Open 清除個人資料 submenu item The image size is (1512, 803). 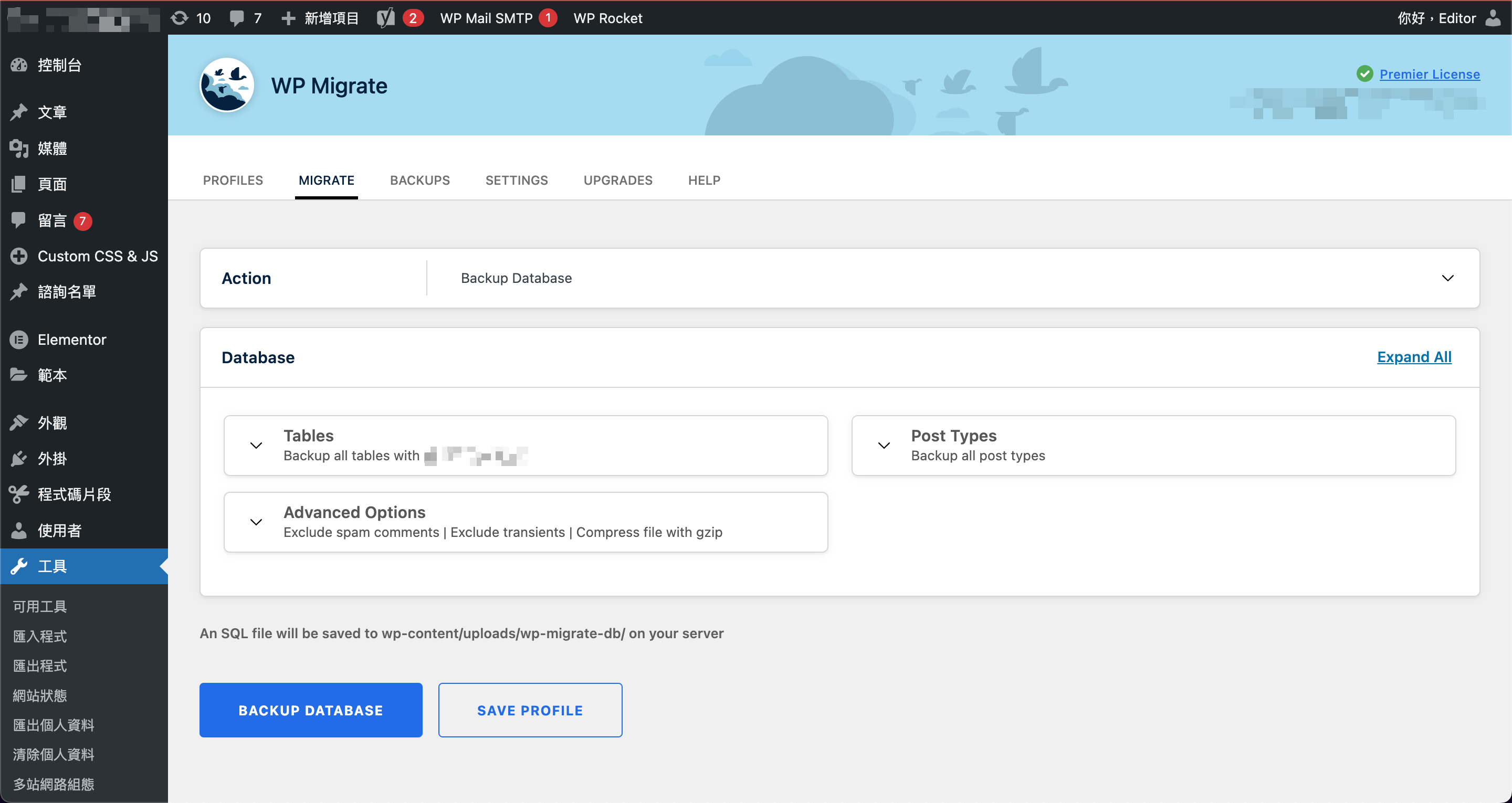tap(54, 754)
